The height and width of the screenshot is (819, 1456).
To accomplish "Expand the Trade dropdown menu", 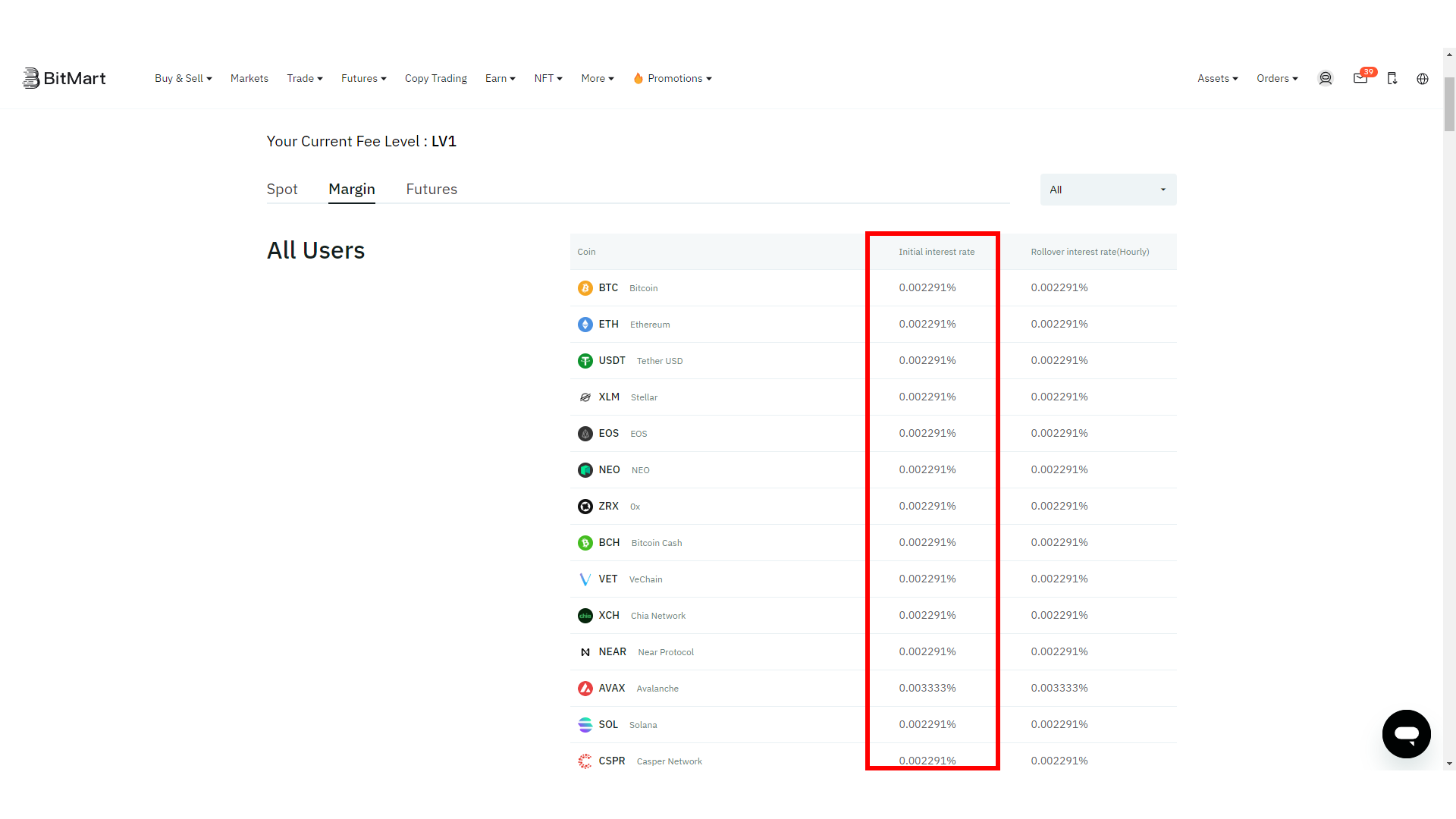I will pyautogui.click(x=305, y=78).
